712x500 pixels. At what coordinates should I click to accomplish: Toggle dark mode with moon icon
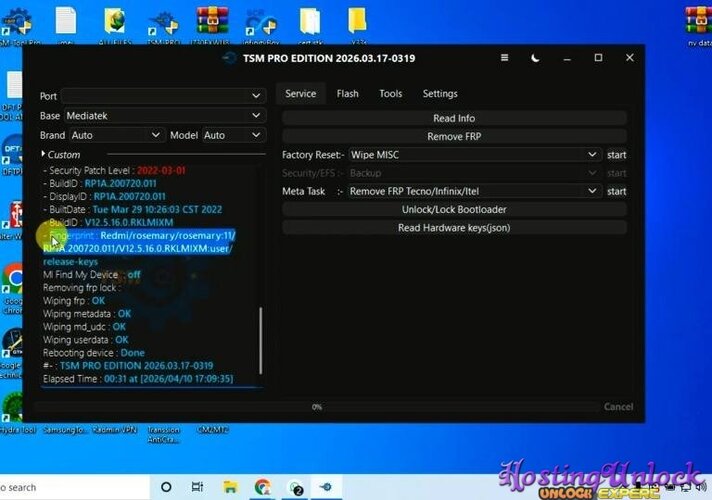click(x=535, y=58)
